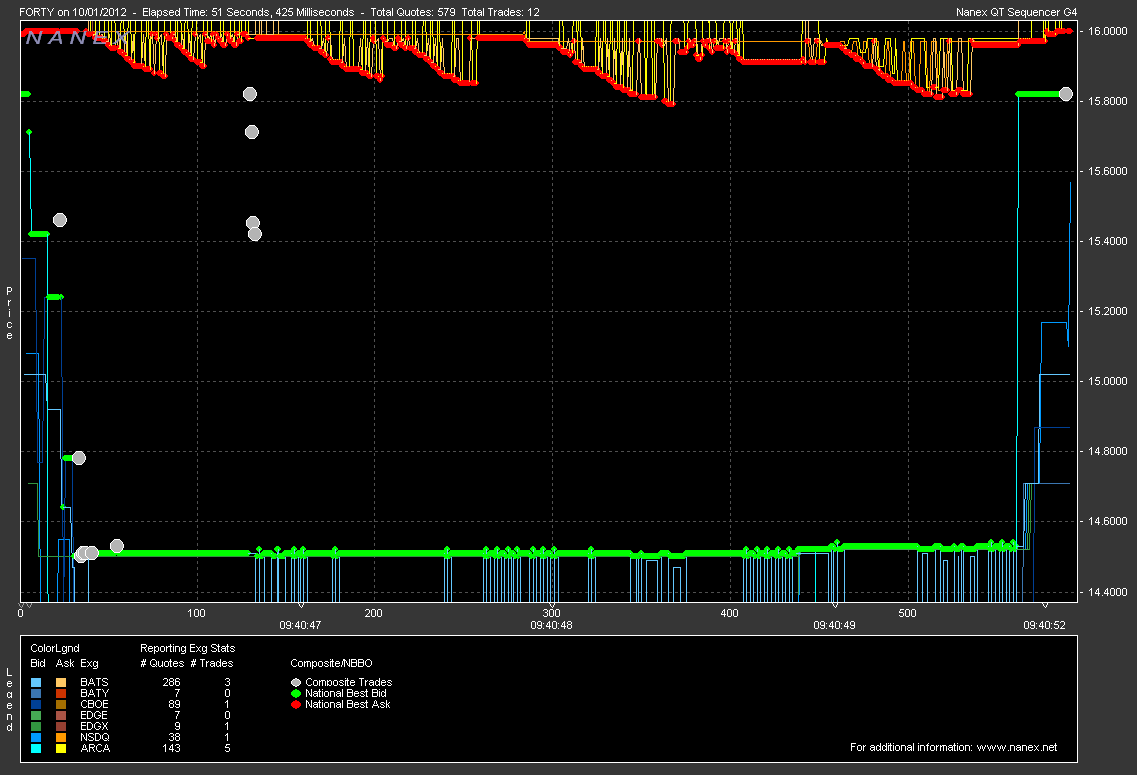1137x775 pixels.
Task: Click the ColorLgnd legend heading
Action: (x=54, y=648)
